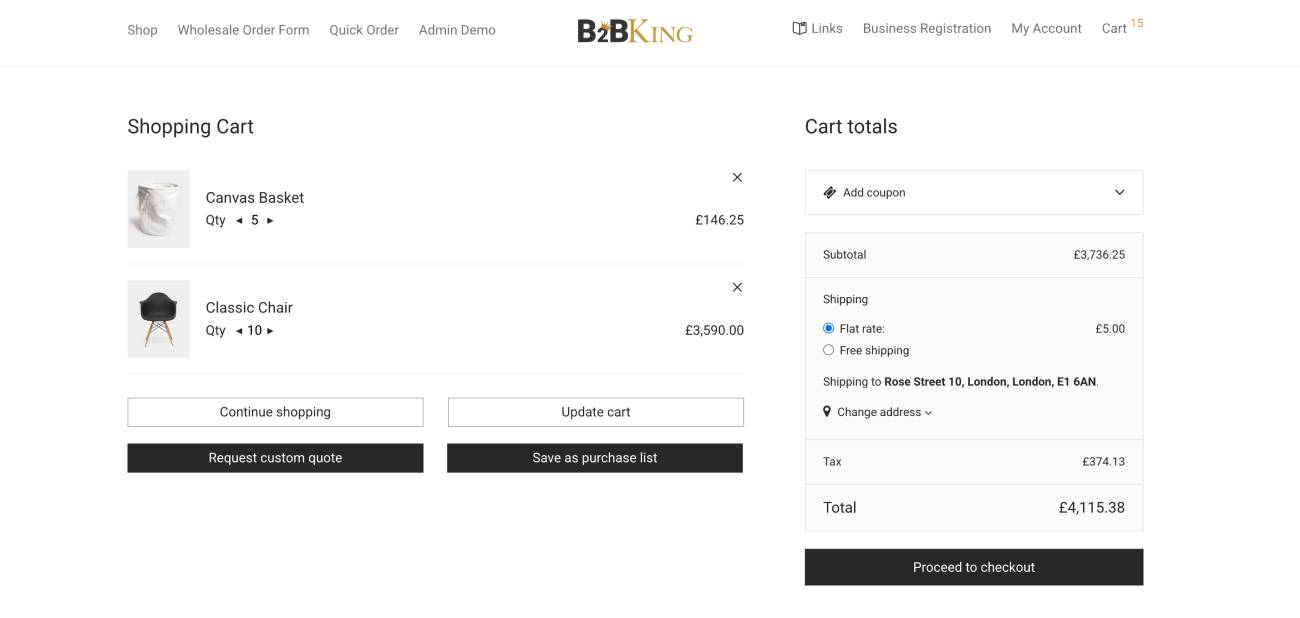This screenshot has height=618, width=1300.
Task: Remove Canvas Basket from cart
Action: click(x=737, y=177)
